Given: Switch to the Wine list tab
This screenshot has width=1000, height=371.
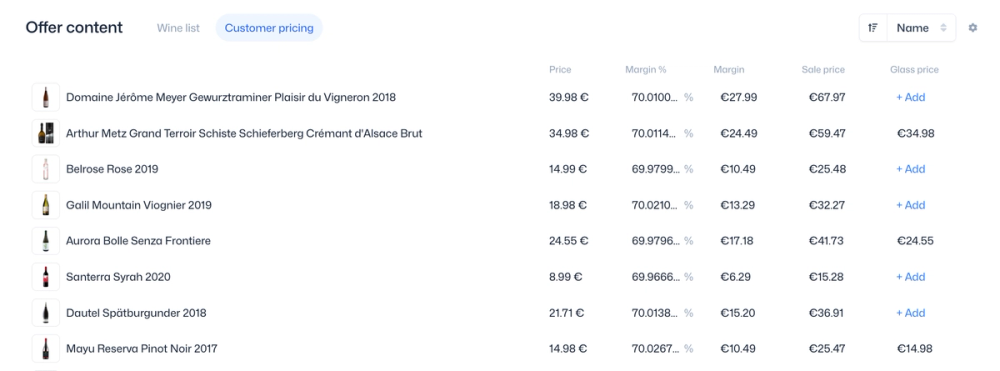Looking at the screenshot, I should (x=178, y=28).
